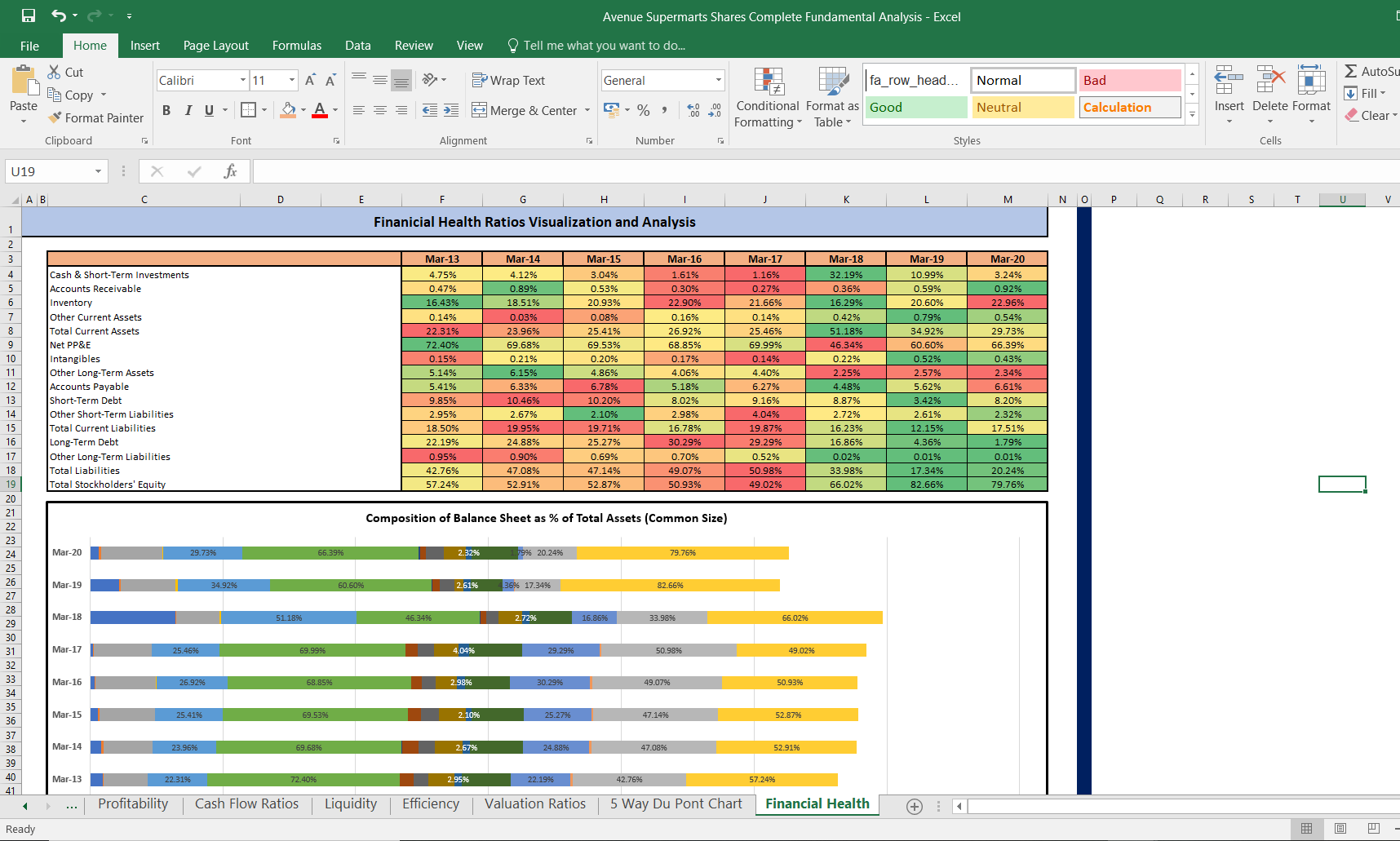
Task: Expand the cell styles gallery More arrow
Action: pos(1192,114)
